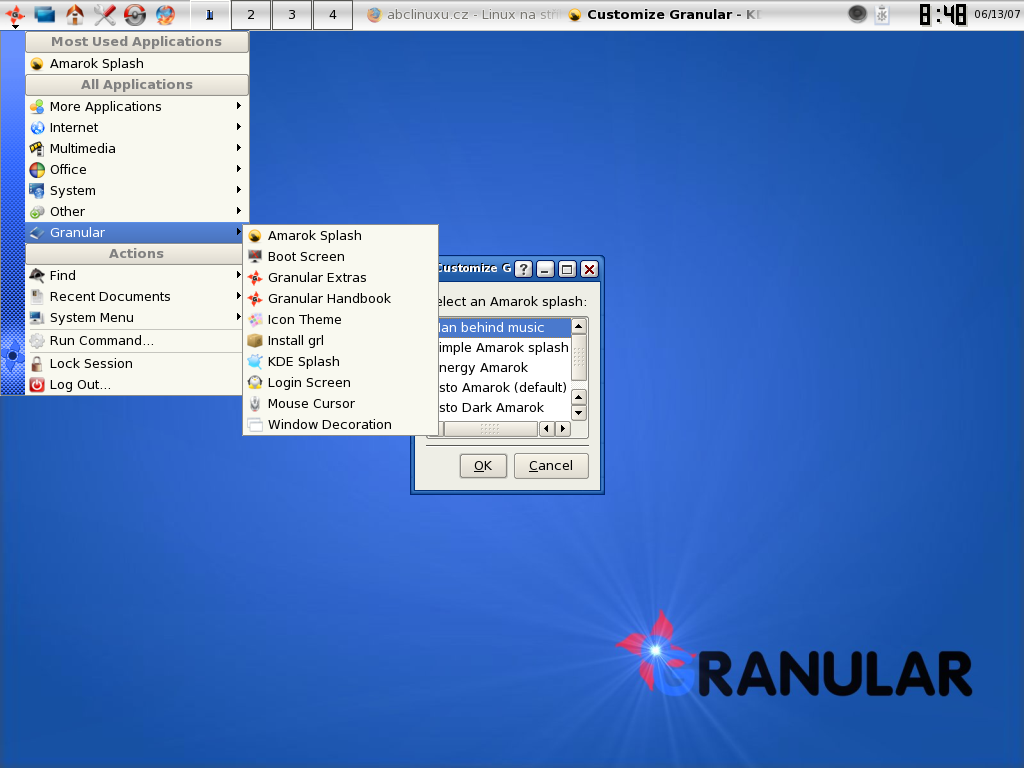The height and width of the screenshot is (768, 1024).
Task: Click the Show Desktop panel icon
Action: (45, 15)
